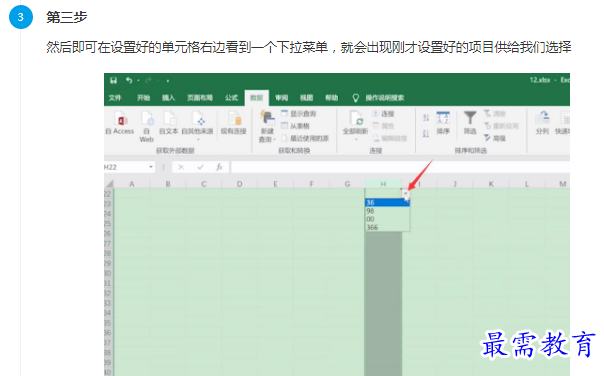Viewport: 604px width, 376px height.
Task: Click 连接 button in connections group
Action: click(383, 114)
